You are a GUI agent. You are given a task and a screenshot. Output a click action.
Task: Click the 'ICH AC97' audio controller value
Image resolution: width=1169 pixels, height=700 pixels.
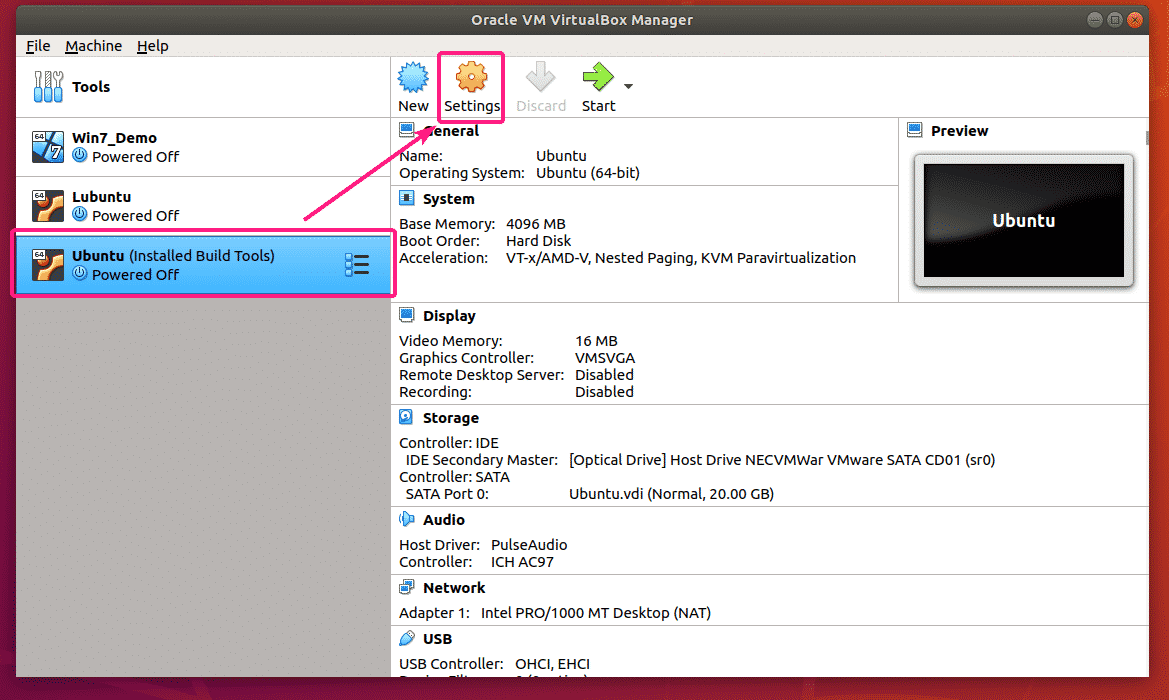(522, 562)
